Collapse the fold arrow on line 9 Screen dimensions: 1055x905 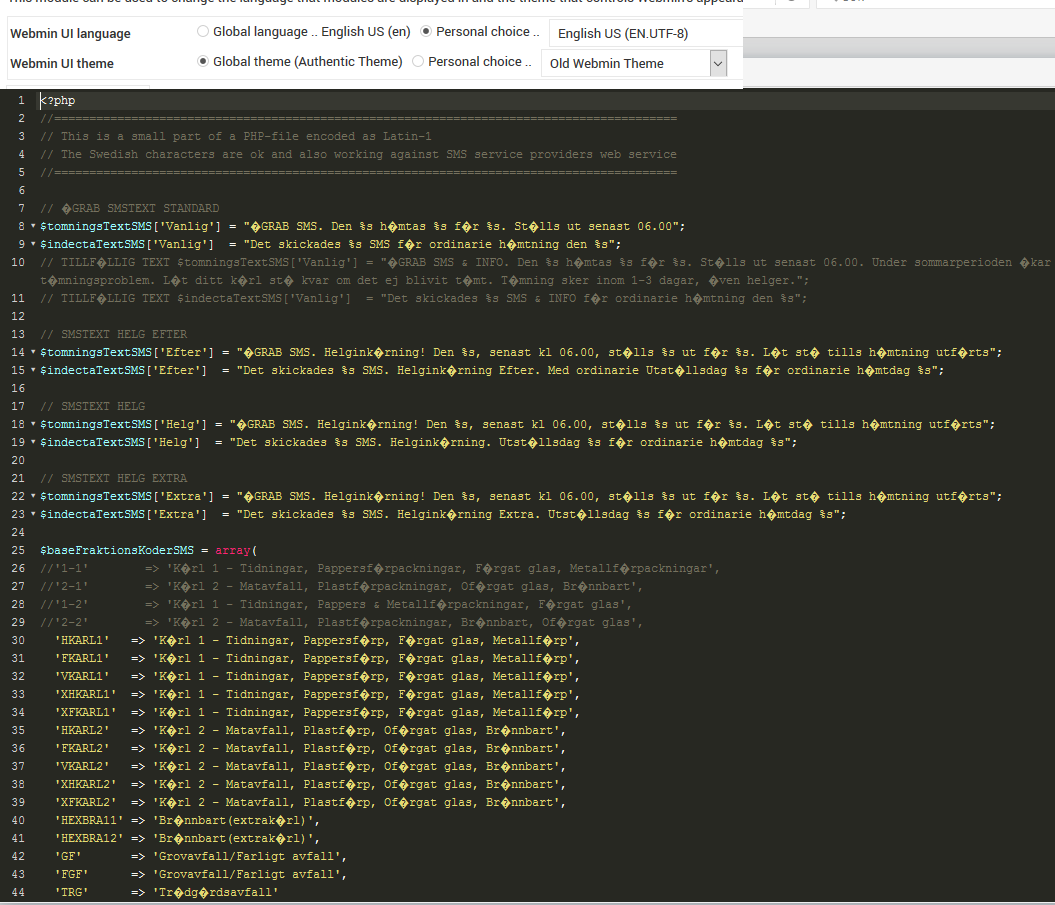click(33, 244)
